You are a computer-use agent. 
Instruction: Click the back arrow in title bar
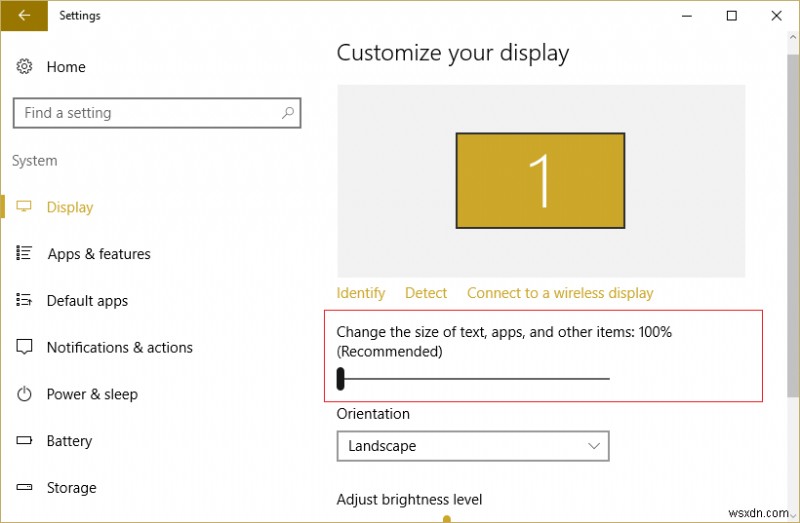click(24, 16)
